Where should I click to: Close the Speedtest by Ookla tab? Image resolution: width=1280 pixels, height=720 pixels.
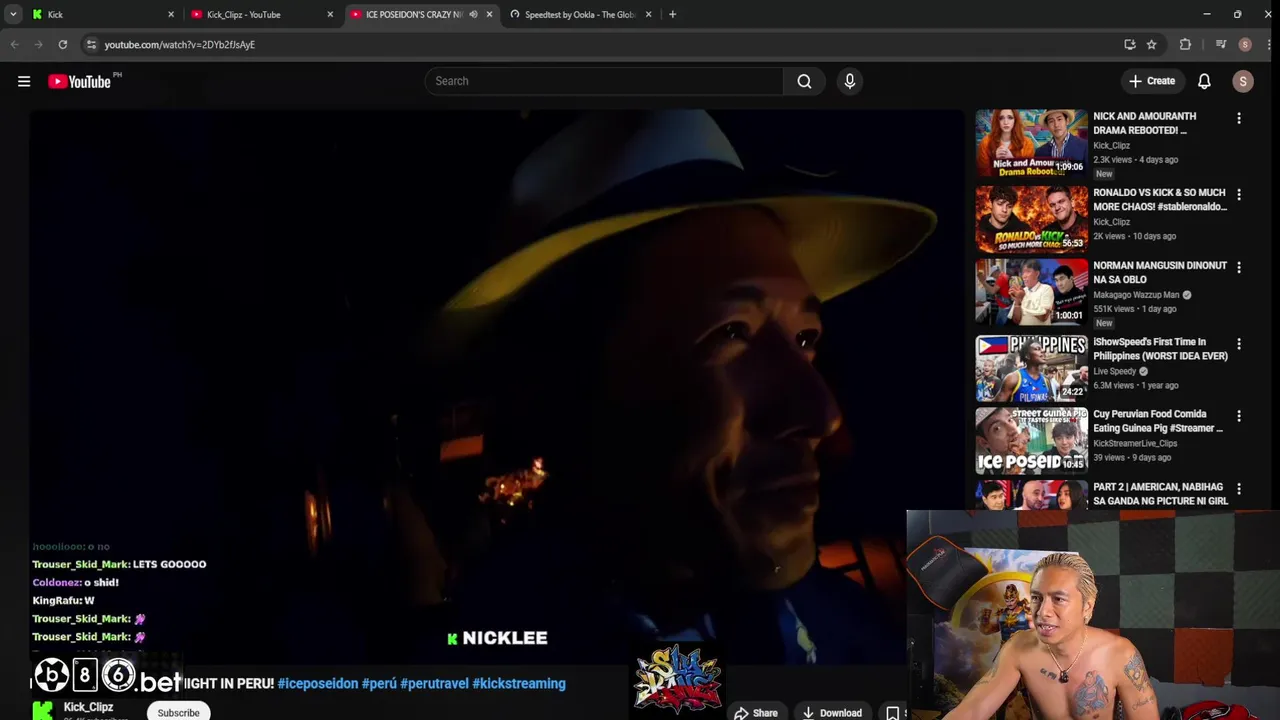click(648, 14)
